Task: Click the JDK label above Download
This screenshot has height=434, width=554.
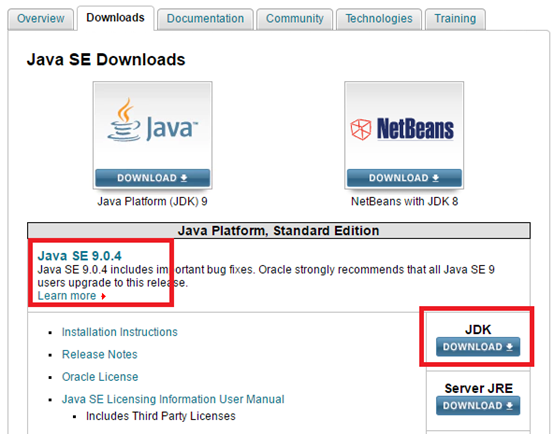Action: tap(478, 329)
